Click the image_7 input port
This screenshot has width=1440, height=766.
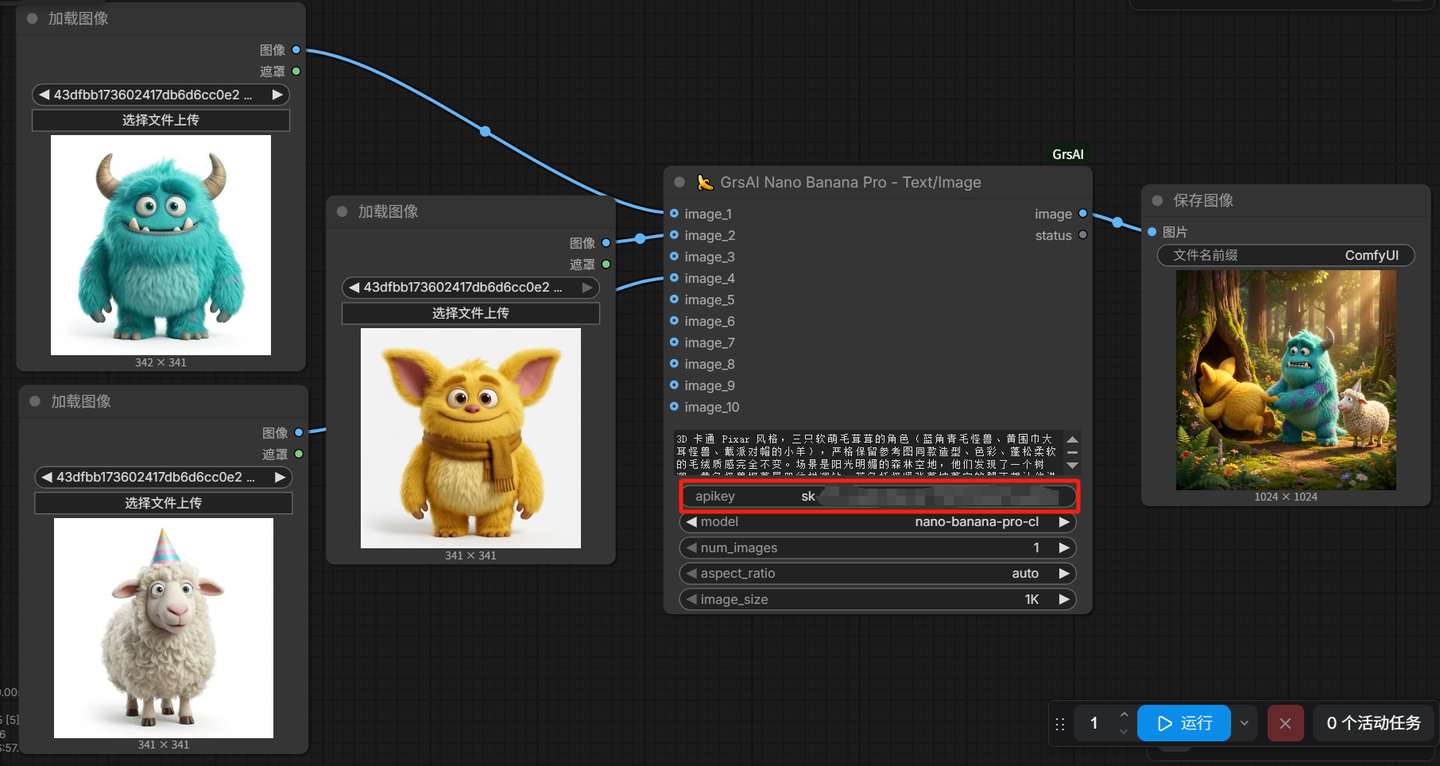[x=674, y=343]
